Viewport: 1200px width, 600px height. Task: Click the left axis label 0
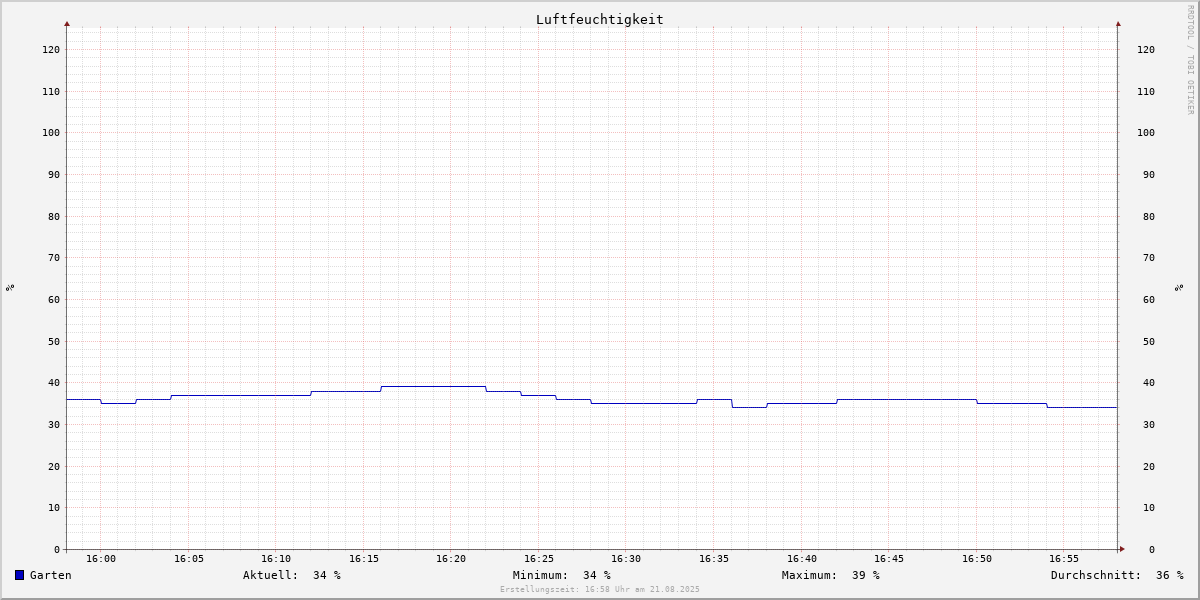pyautogui.click(x=57, y=549)
